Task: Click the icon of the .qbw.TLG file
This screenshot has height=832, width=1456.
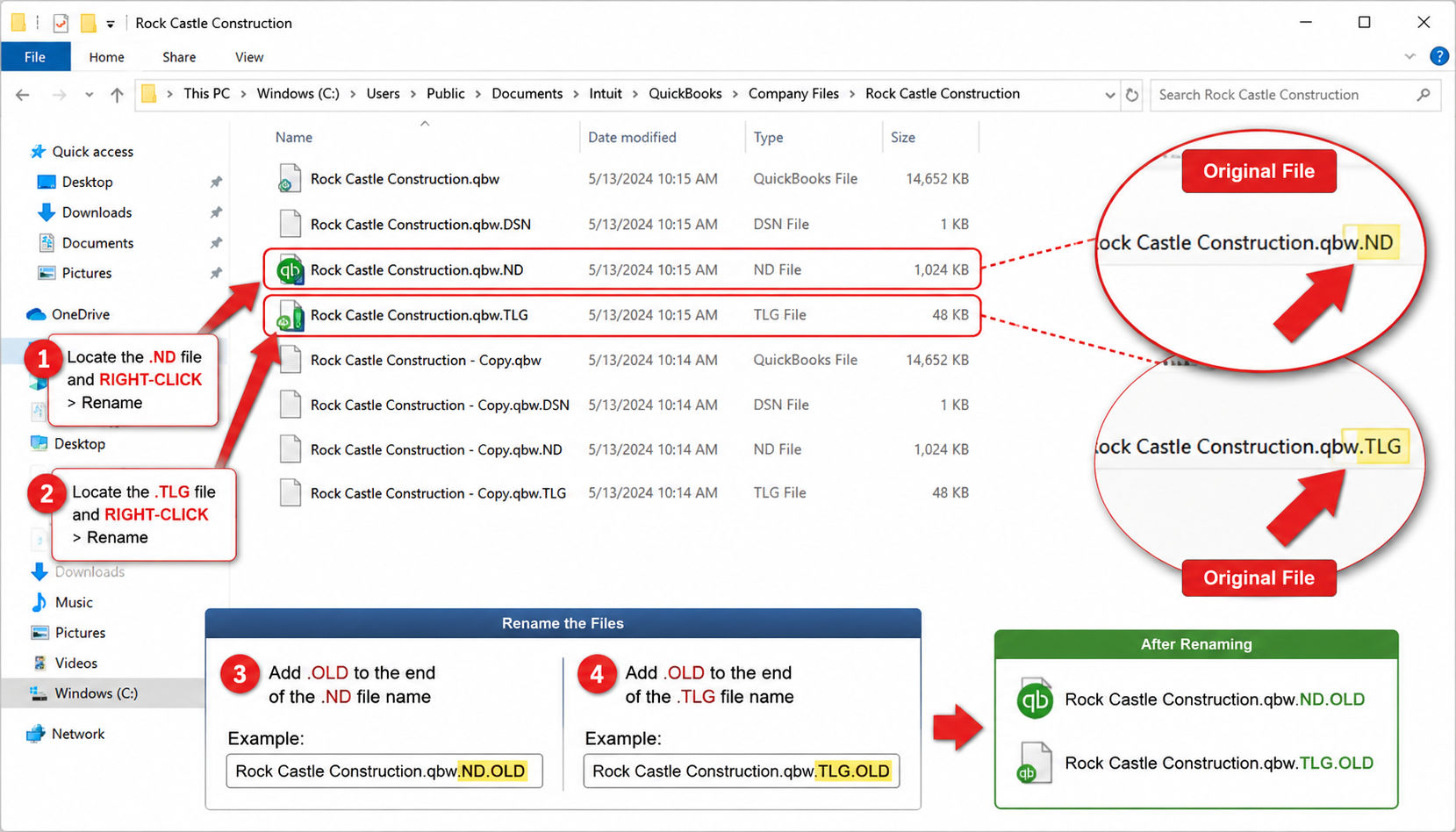Action: pyautogui.click(x=290, y=315)
